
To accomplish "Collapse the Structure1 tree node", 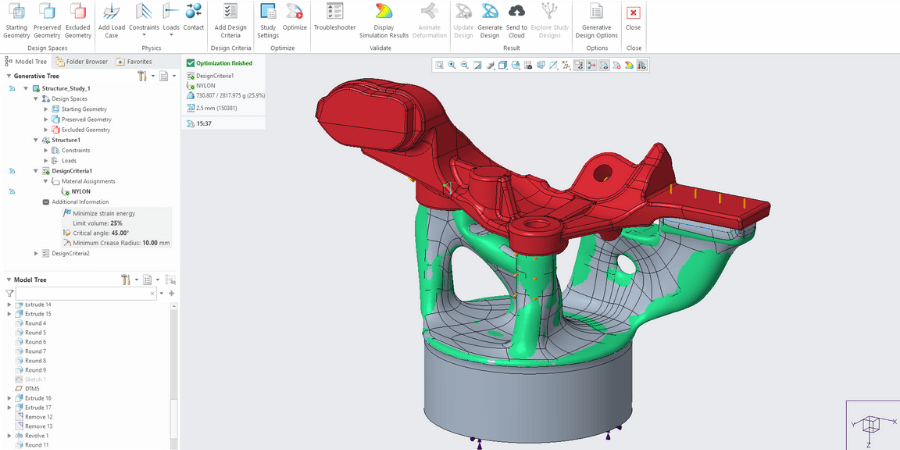I will (x=37, y=140).
